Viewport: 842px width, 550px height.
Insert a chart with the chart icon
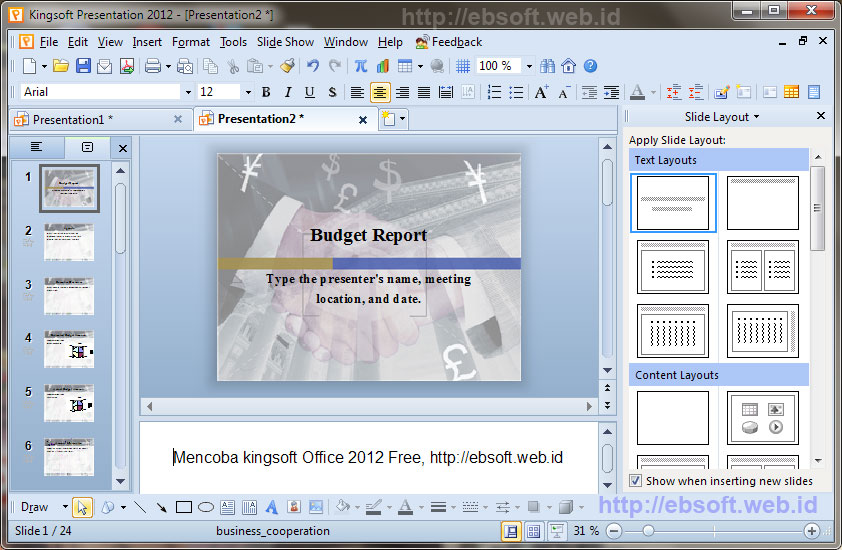point(382,66)
